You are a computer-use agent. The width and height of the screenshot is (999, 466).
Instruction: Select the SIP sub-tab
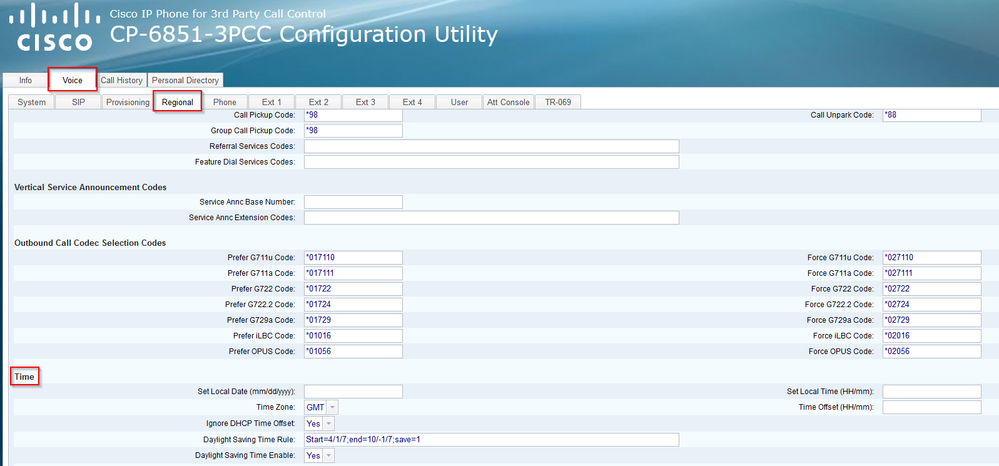tap(78, 102)
